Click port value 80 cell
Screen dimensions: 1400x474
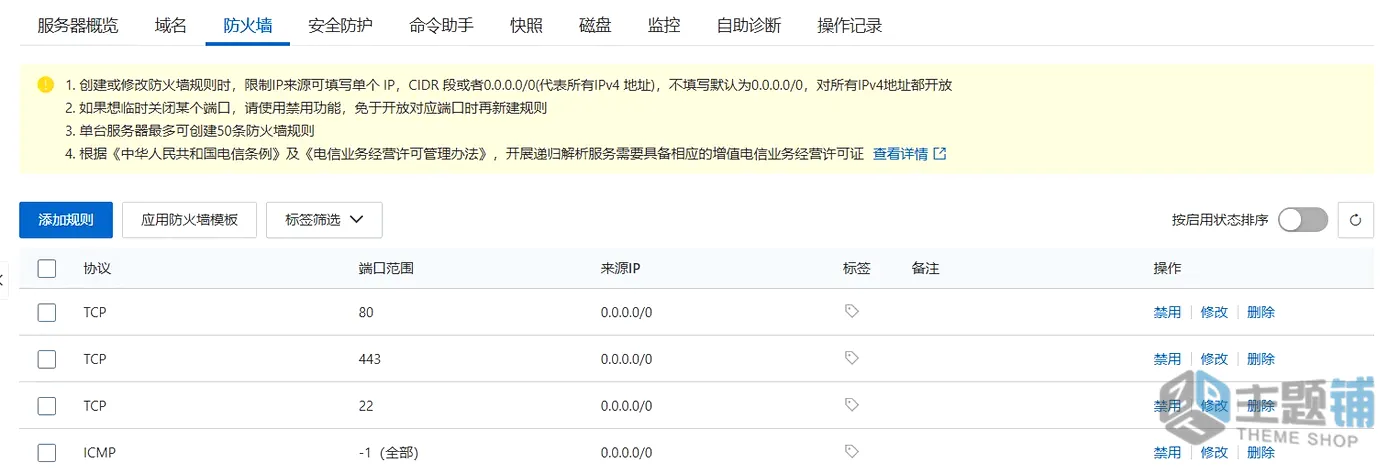click(x=366, y=312)
